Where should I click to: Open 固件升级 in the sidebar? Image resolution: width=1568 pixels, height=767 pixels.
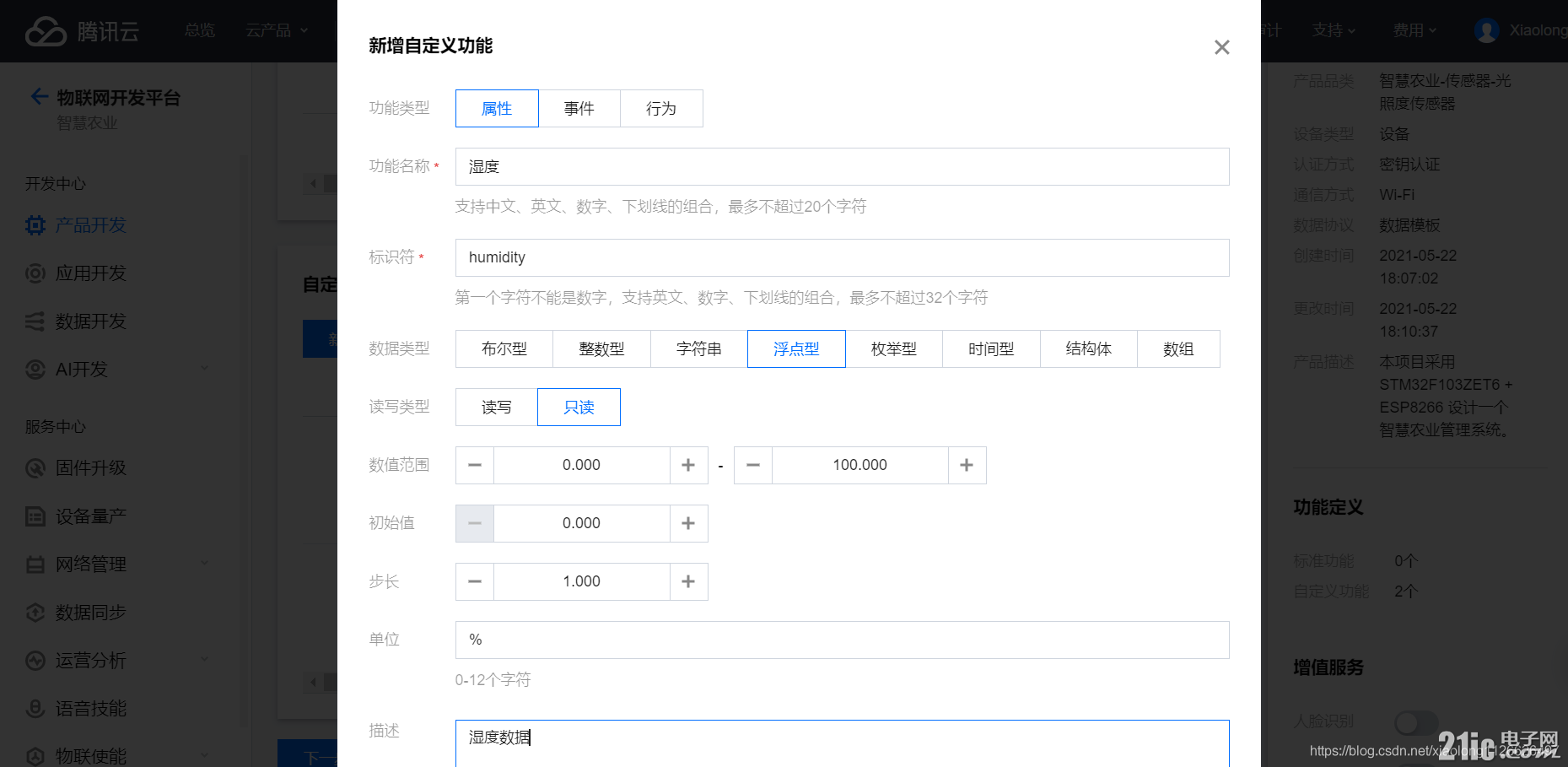(x=91, y=468)
